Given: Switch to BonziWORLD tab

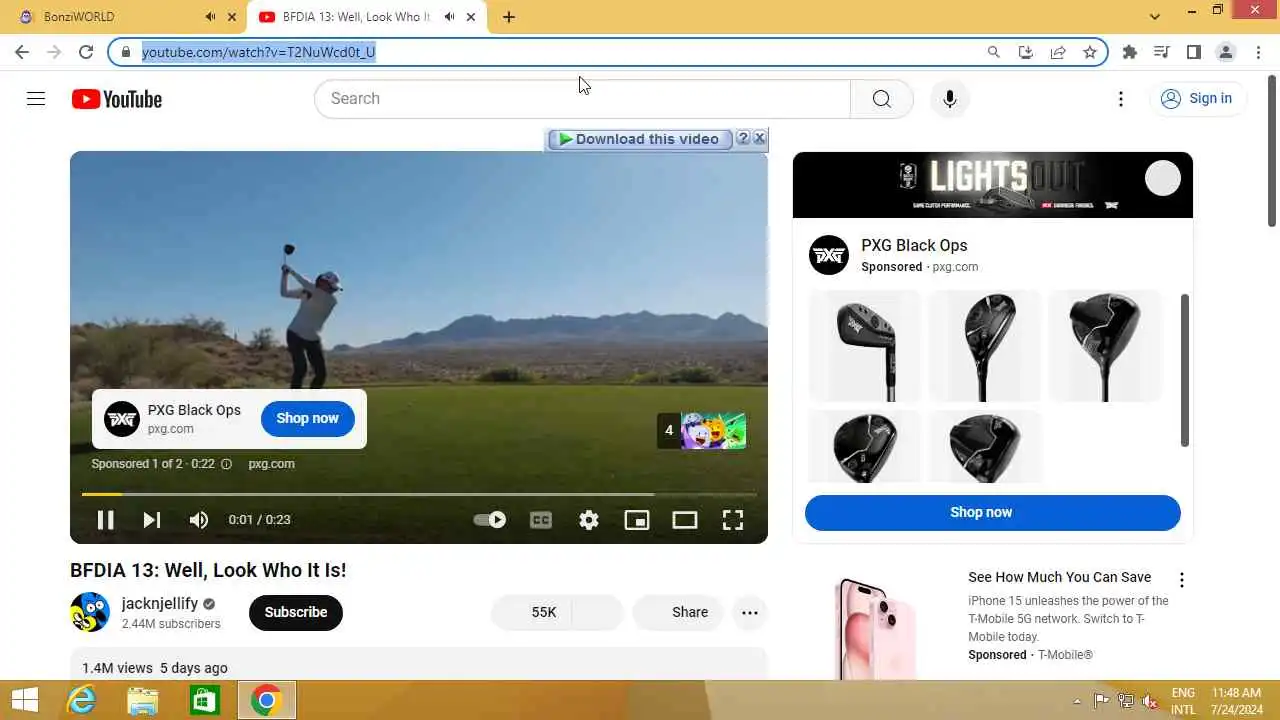Looking at the screenshot, I should [x=122, y=17].
